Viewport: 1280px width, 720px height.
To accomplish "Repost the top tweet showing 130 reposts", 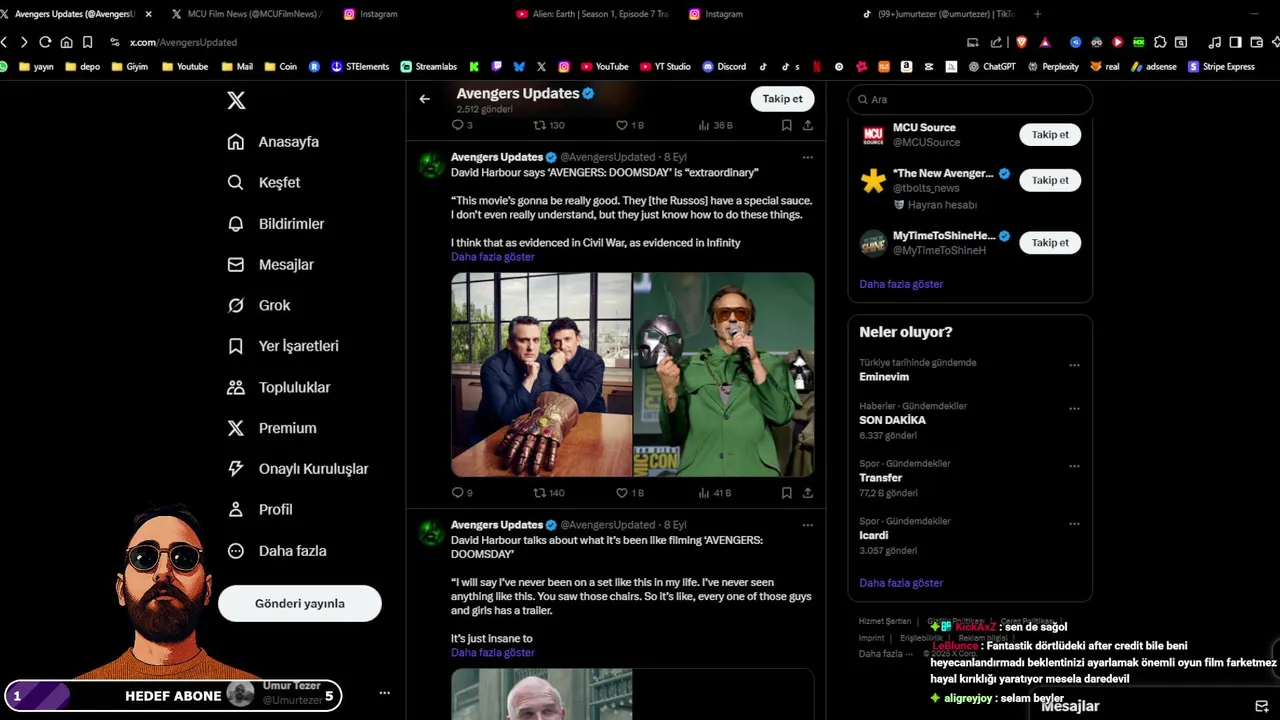I will click(549, 126).
